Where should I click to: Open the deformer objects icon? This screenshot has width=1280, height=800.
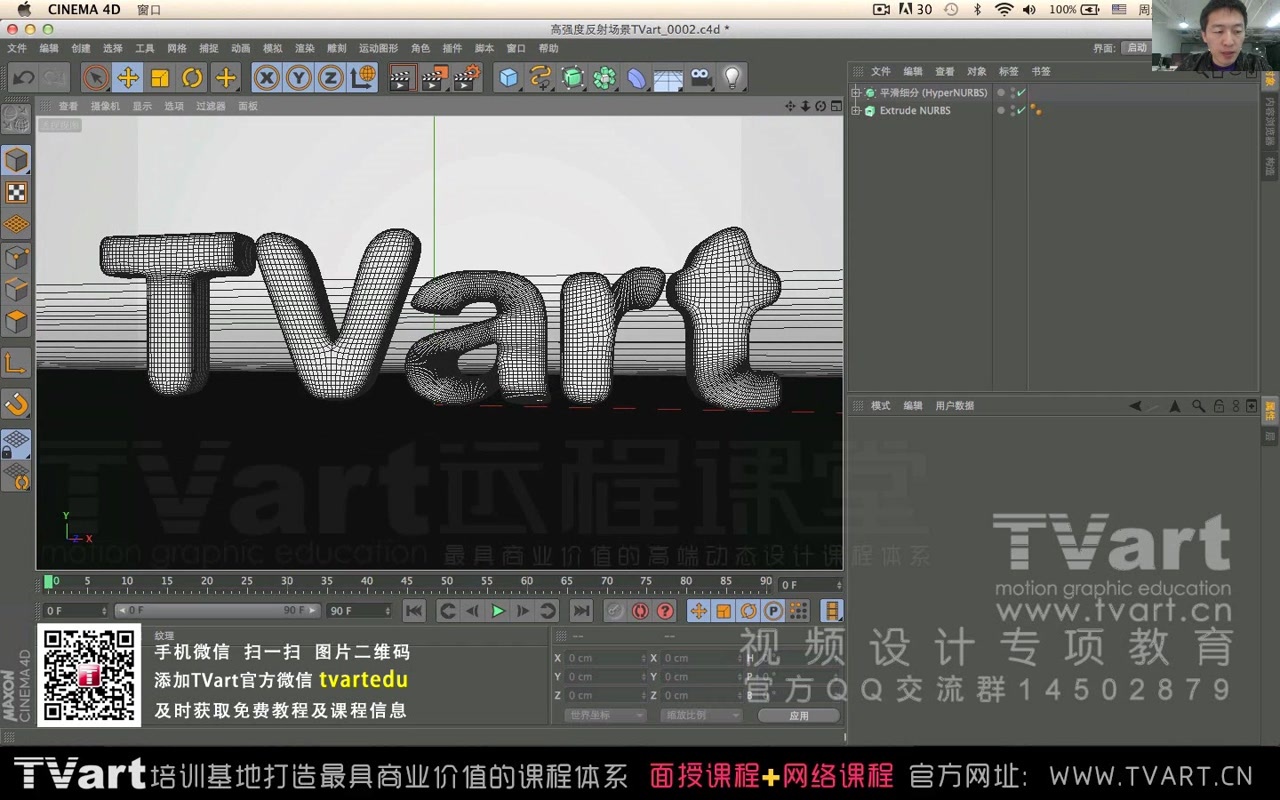(636, 77)
